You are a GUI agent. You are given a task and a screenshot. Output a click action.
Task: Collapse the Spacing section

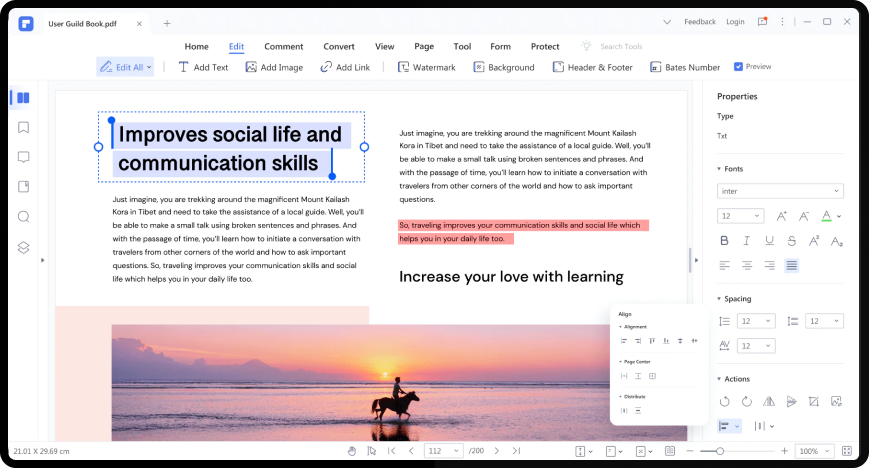(719, 299)
